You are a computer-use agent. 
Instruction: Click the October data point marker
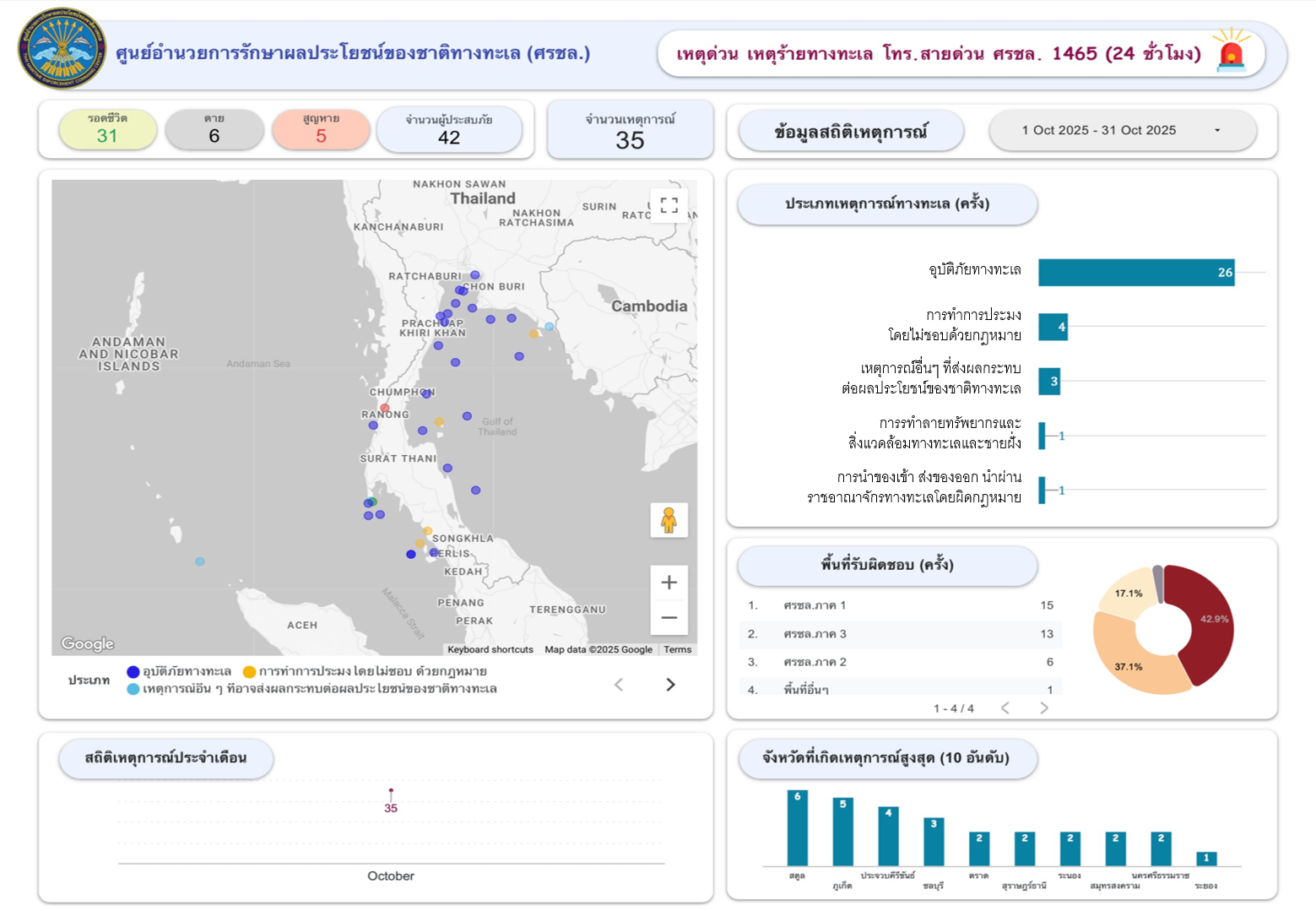391,791
